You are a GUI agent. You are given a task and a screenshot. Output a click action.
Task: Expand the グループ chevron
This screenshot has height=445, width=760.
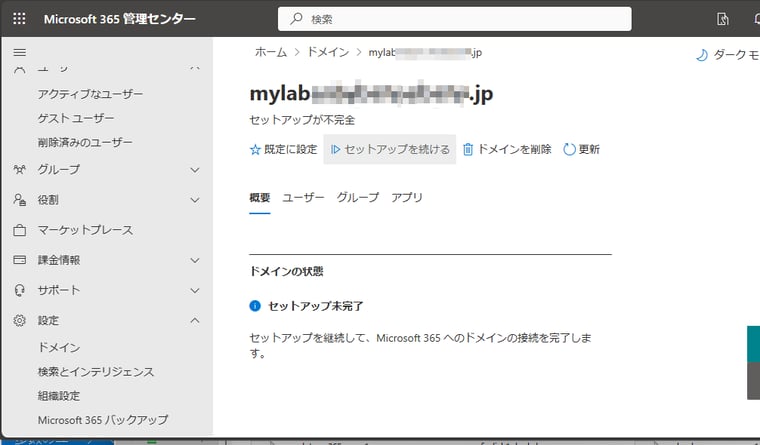(195, 170)
